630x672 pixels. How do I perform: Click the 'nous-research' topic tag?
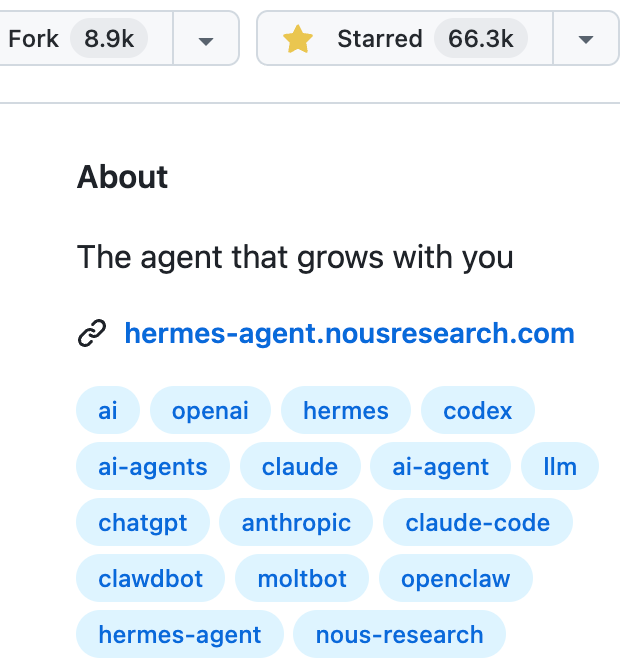pyautogui.click(x=399, y=635)
